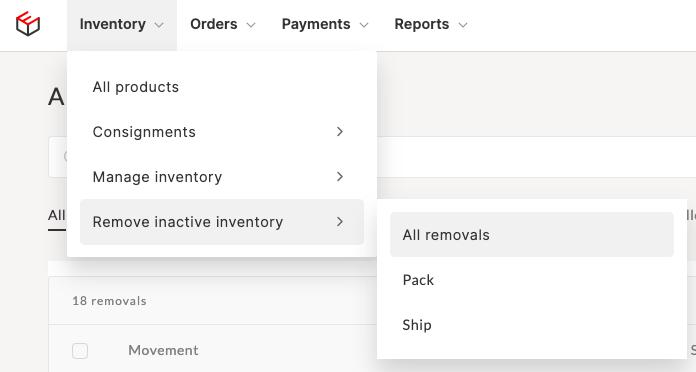Choose Ship in the submenu
696x372 pixels.
[x=532, y=325]
